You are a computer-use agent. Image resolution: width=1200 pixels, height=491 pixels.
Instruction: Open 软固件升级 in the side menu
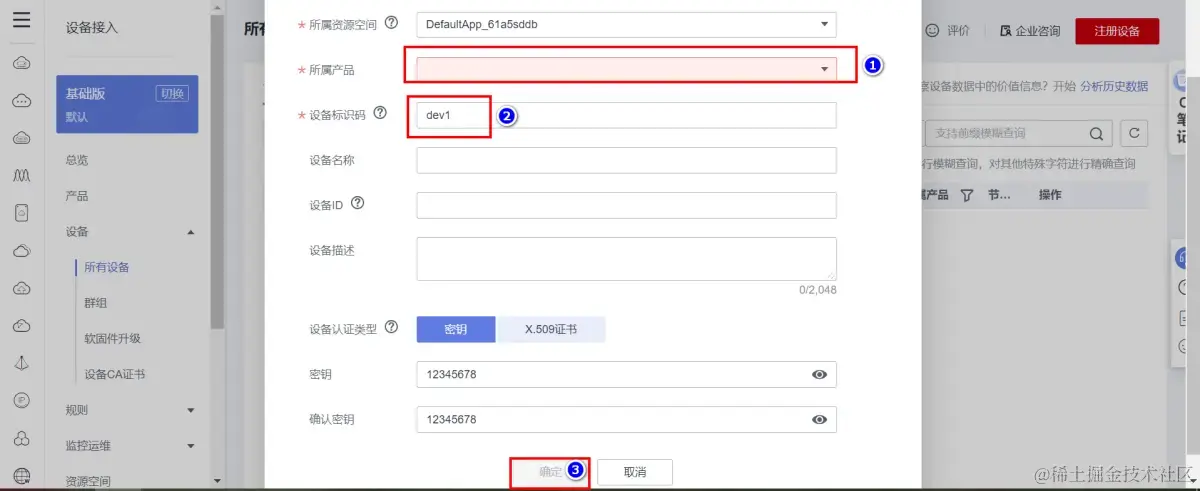pos(112,338)
